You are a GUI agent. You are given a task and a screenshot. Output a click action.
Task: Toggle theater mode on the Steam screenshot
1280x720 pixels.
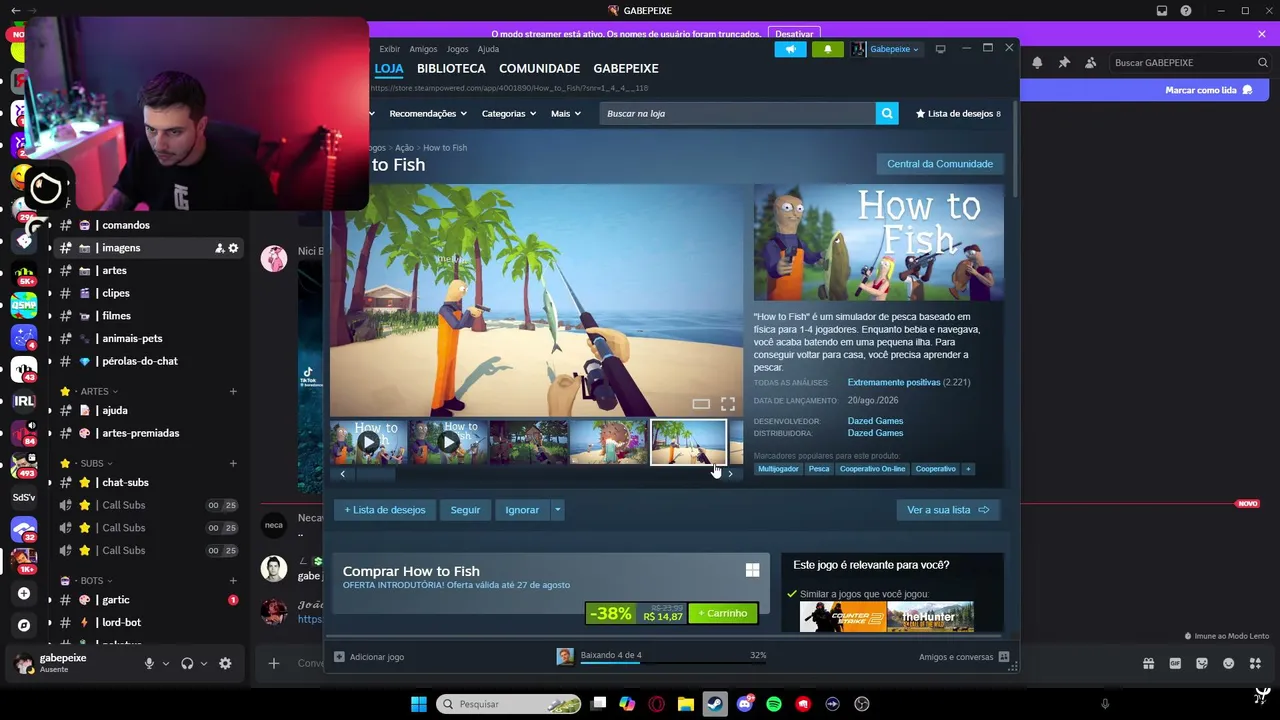coord(701,404)
